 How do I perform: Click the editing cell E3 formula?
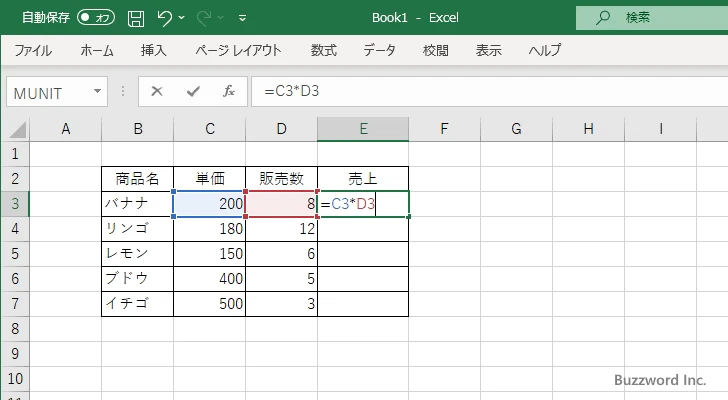tap(363, 204)
